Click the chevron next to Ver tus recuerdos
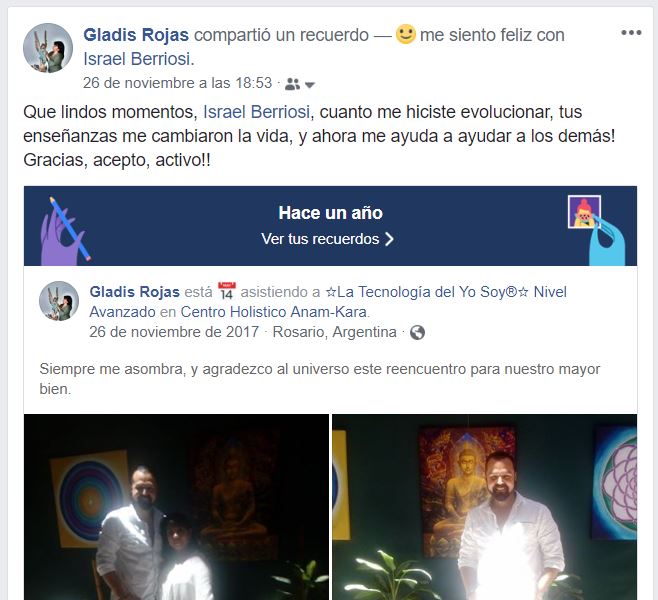 389,239
